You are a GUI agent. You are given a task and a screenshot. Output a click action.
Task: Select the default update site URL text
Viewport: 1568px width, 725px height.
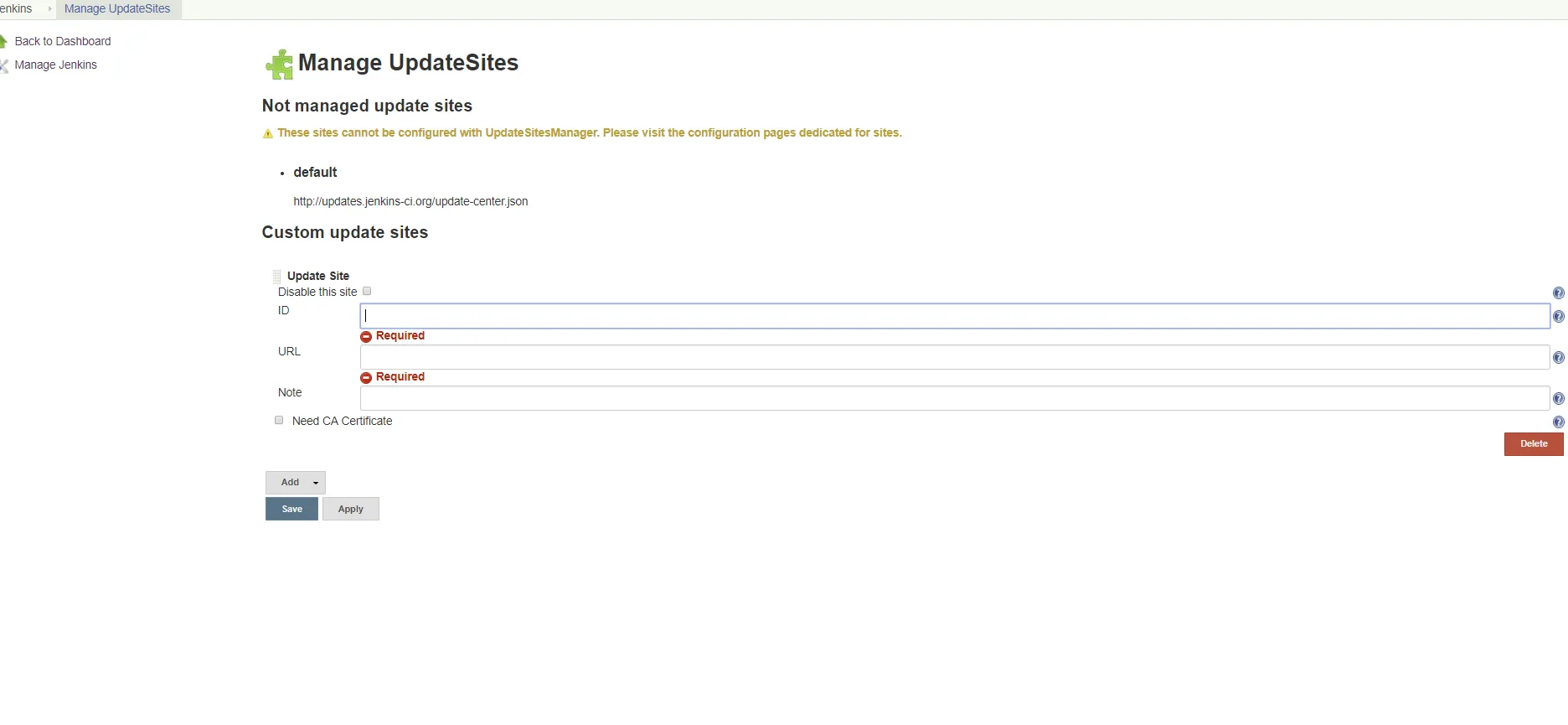410,201
